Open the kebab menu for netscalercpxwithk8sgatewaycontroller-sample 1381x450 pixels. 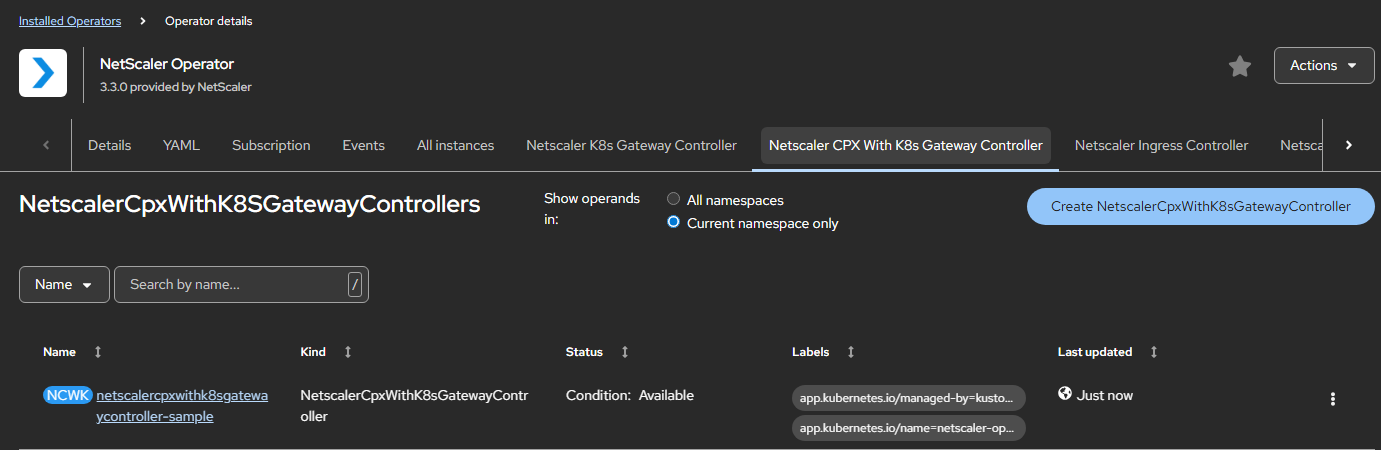1333,399
